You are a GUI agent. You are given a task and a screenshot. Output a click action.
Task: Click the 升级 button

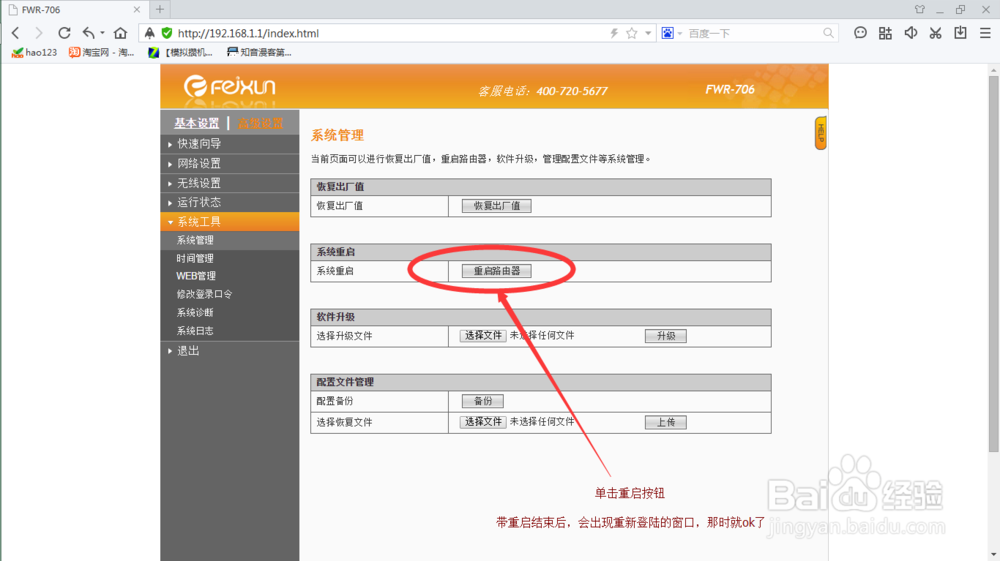point(666,336)
